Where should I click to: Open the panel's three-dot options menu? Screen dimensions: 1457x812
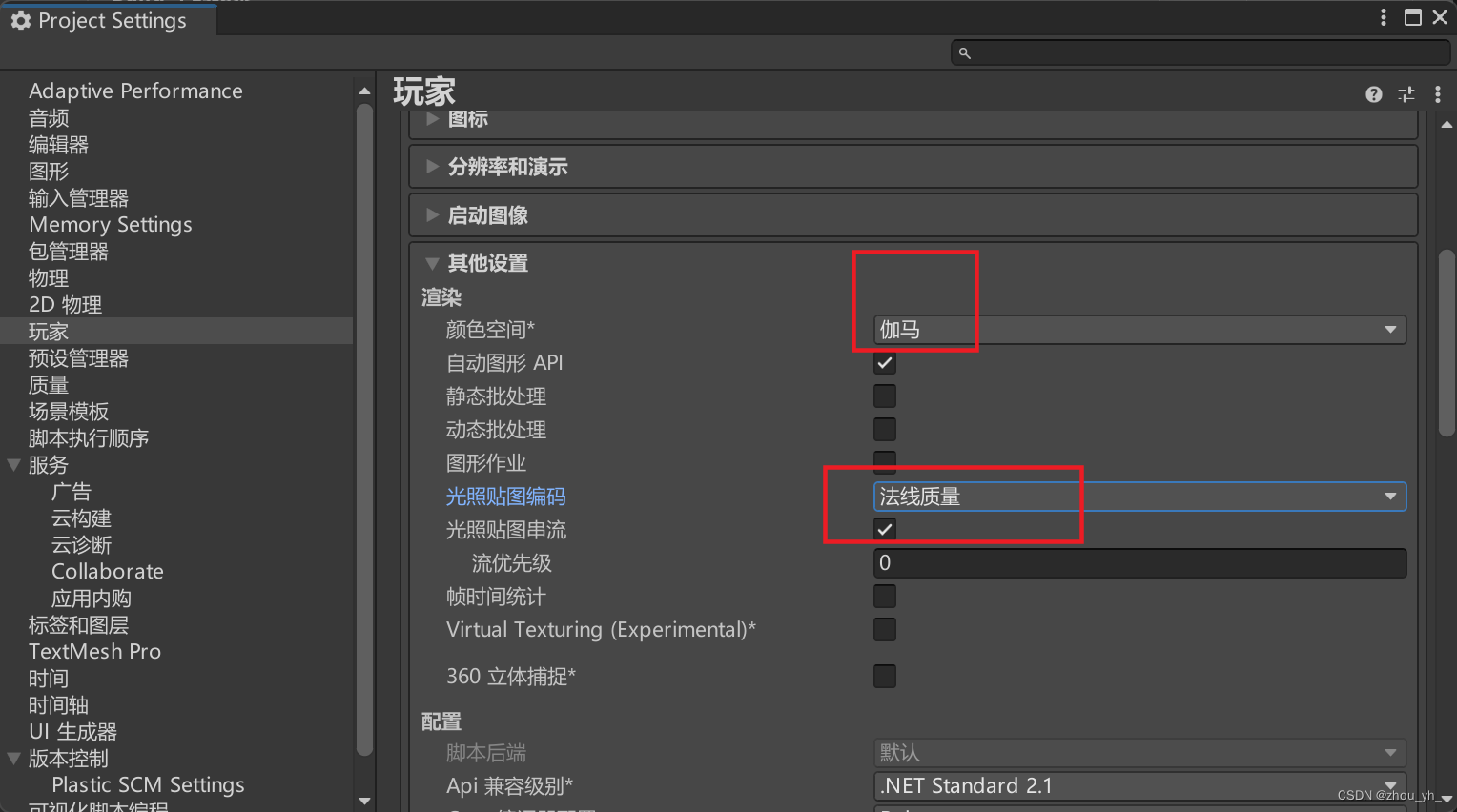(1438, 94)
